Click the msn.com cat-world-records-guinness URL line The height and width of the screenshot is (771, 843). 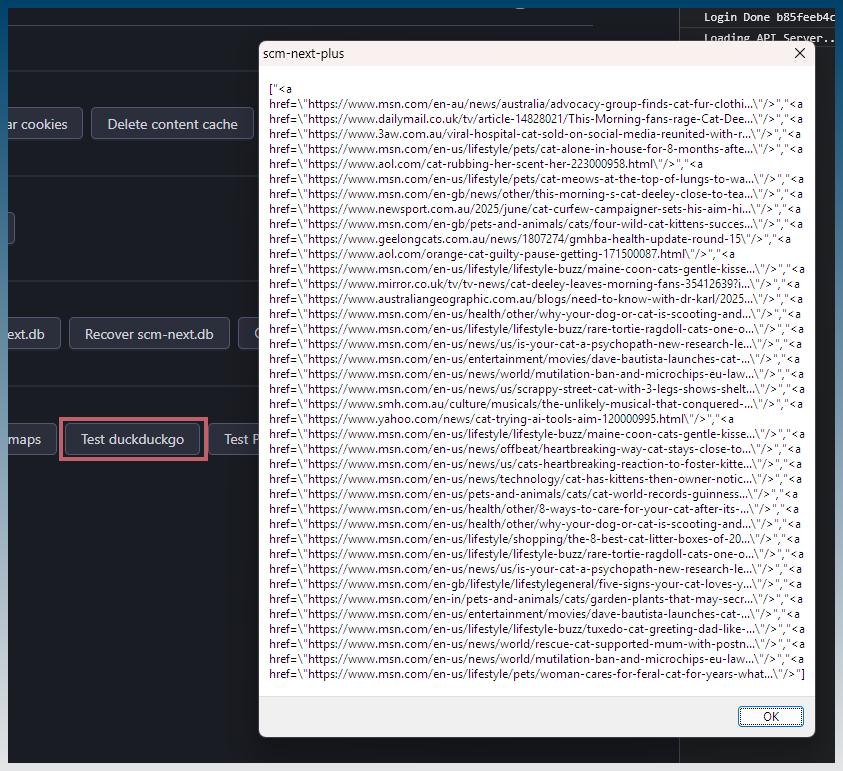[x=533, y=494]
